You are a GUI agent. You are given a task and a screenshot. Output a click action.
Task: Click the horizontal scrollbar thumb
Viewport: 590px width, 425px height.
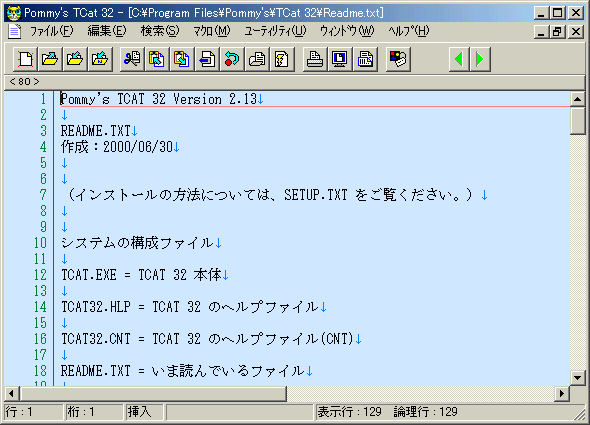[x=153, y=394]
